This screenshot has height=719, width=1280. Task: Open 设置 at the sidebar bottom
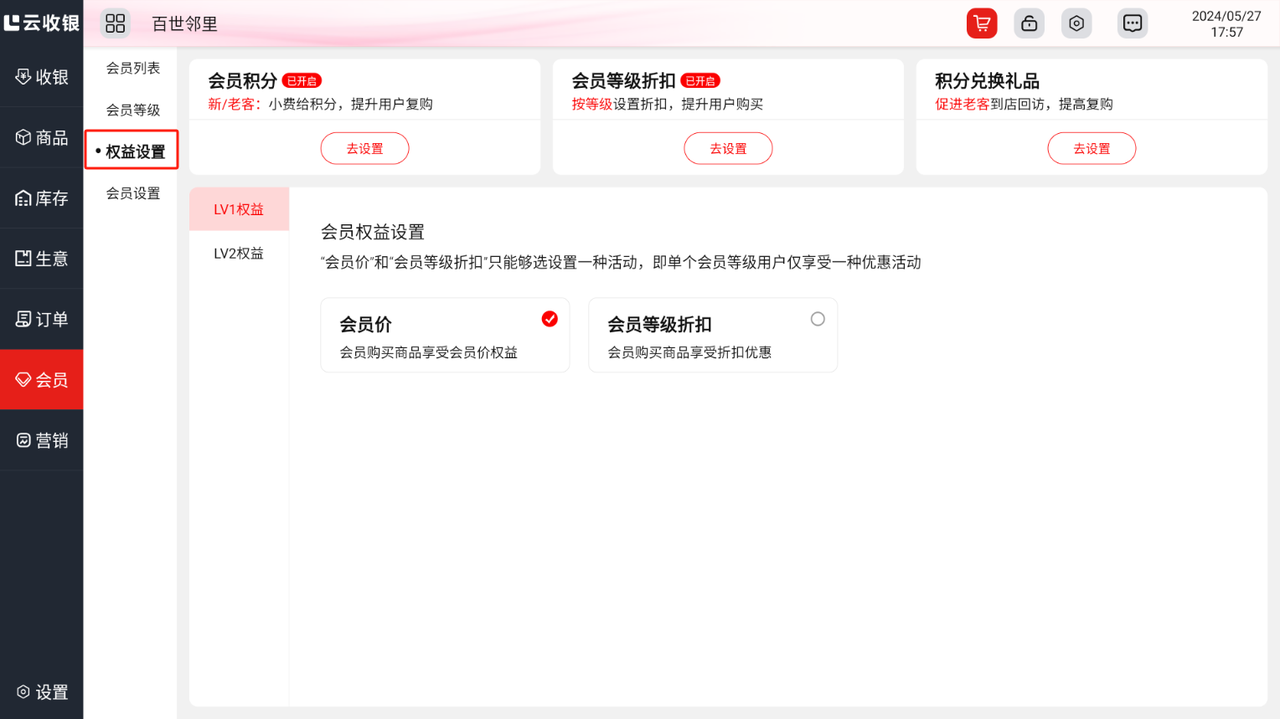pos(42,692)
